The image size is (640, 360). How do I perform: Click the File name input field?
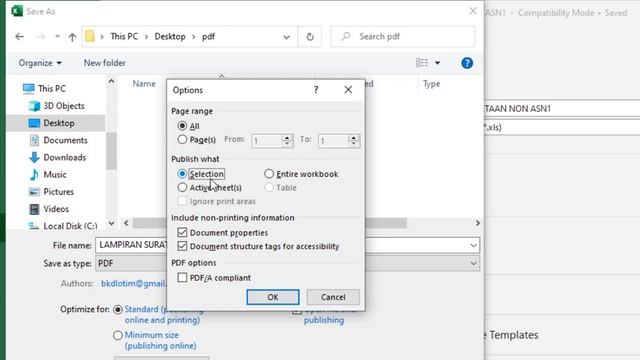pos(287,245)
